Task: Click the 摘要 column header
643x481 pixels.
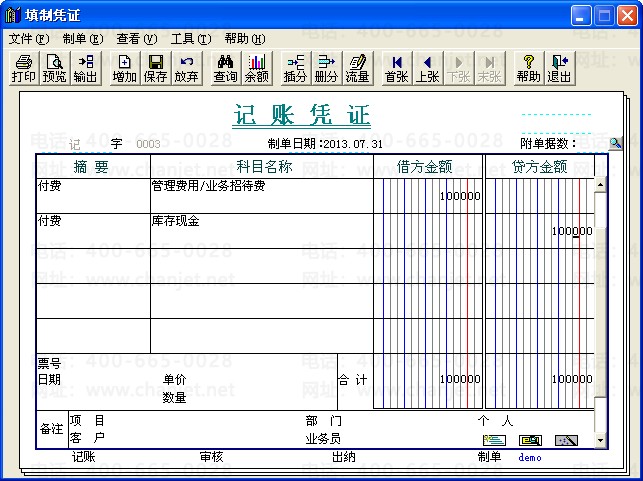Action: [93, 166]
